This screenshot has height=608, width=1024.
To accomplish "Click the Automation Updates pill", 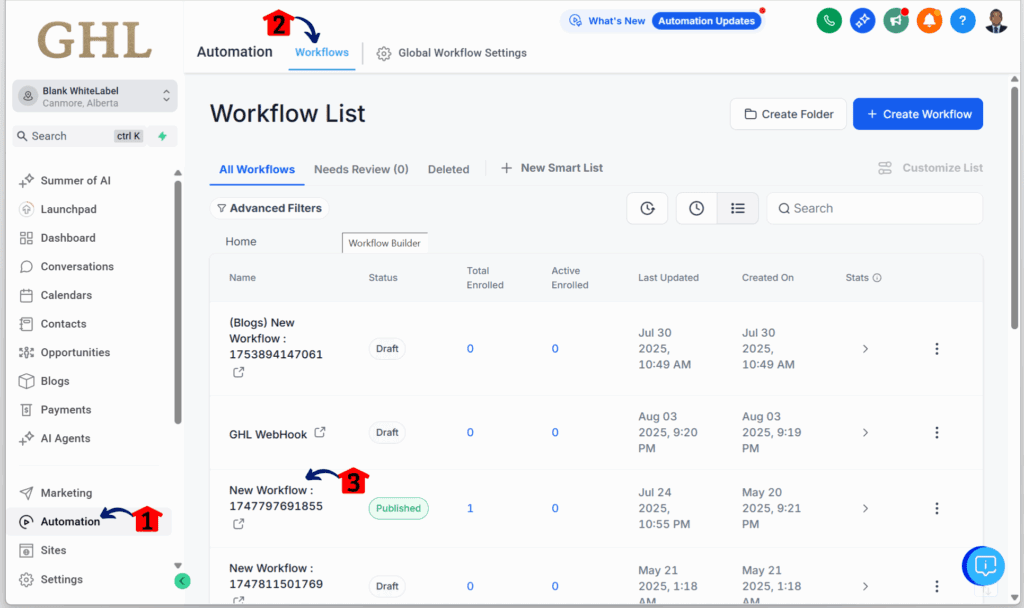I will [706, 21].
